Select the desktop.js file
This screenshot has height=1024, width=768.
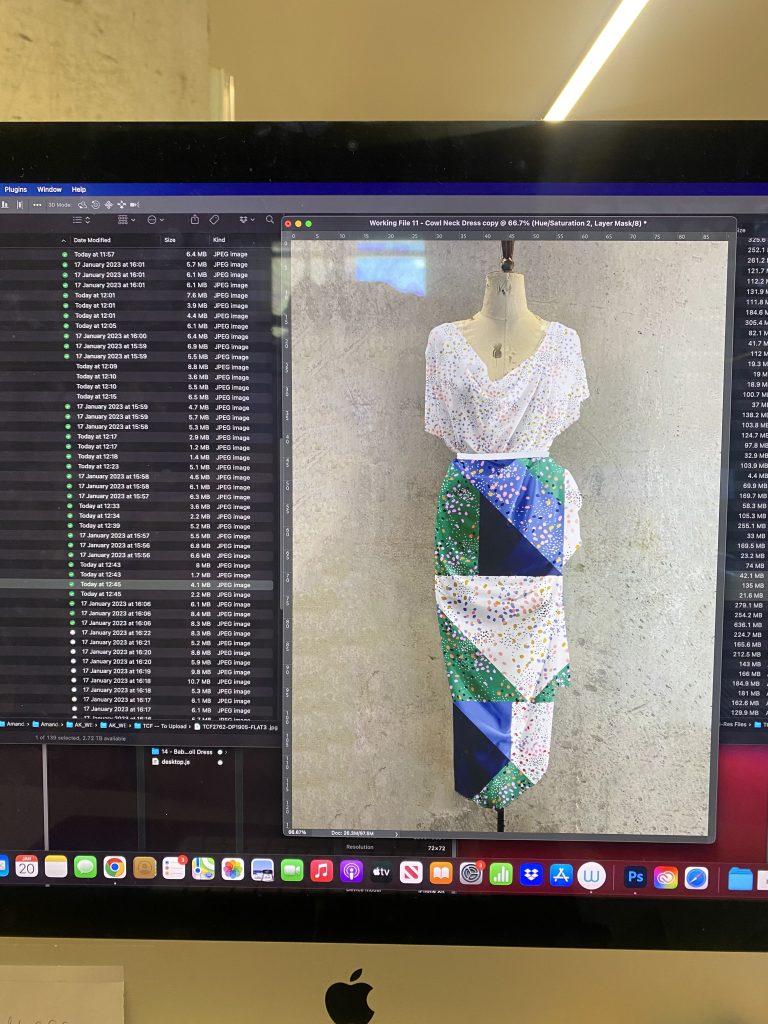(170, 761)
